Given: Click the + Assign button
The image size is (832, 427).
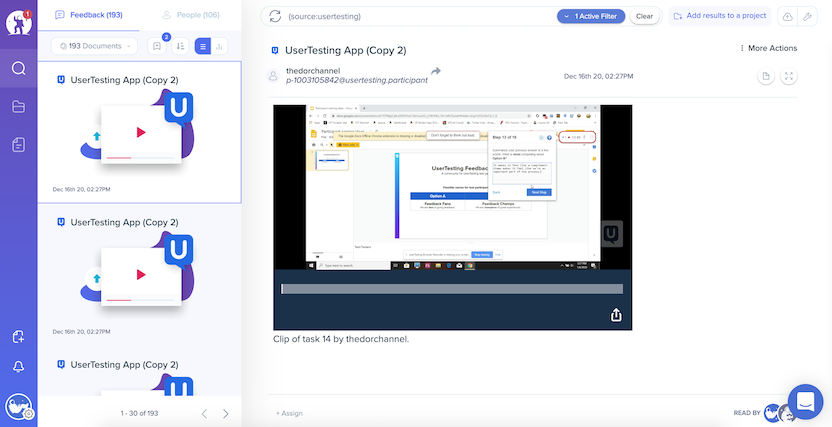Looking at the screenshot, I should [289, 413].
